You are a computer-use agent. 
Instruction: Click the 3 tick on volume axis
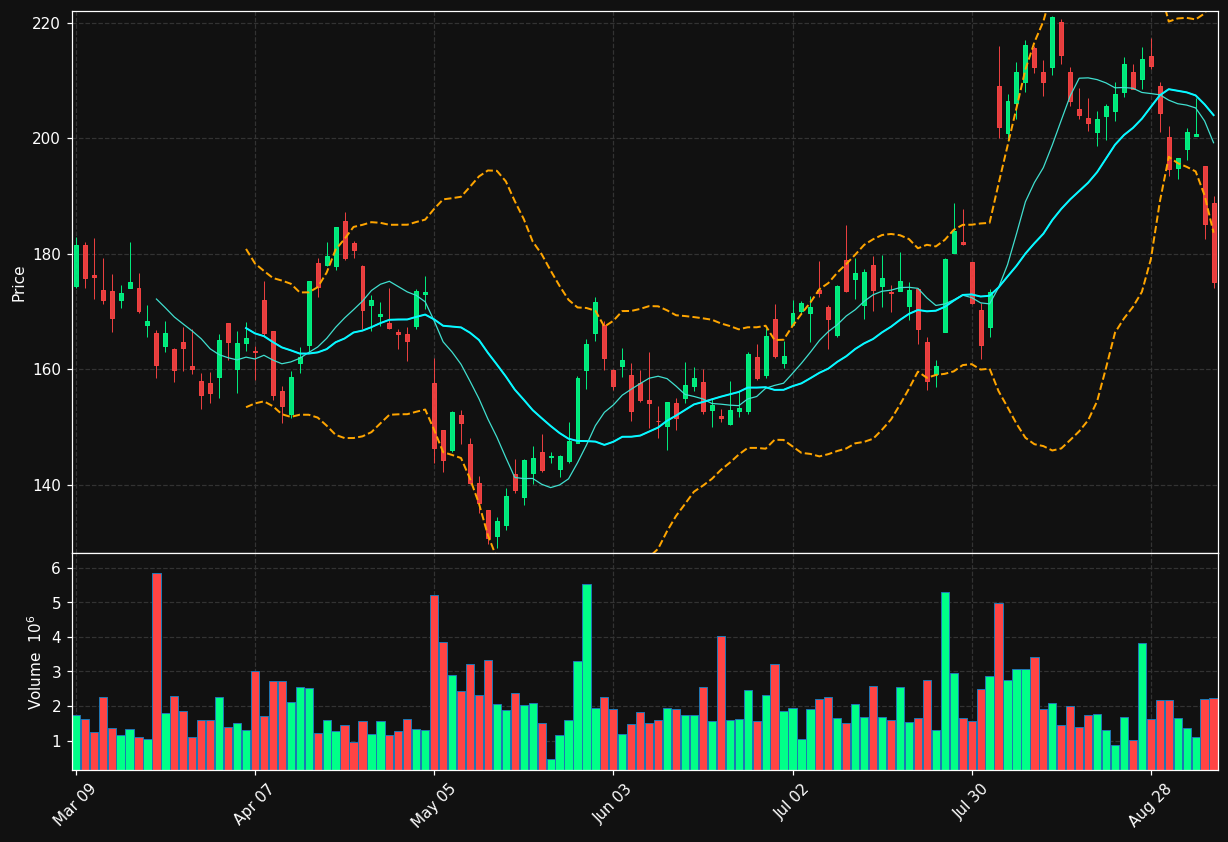57,672
